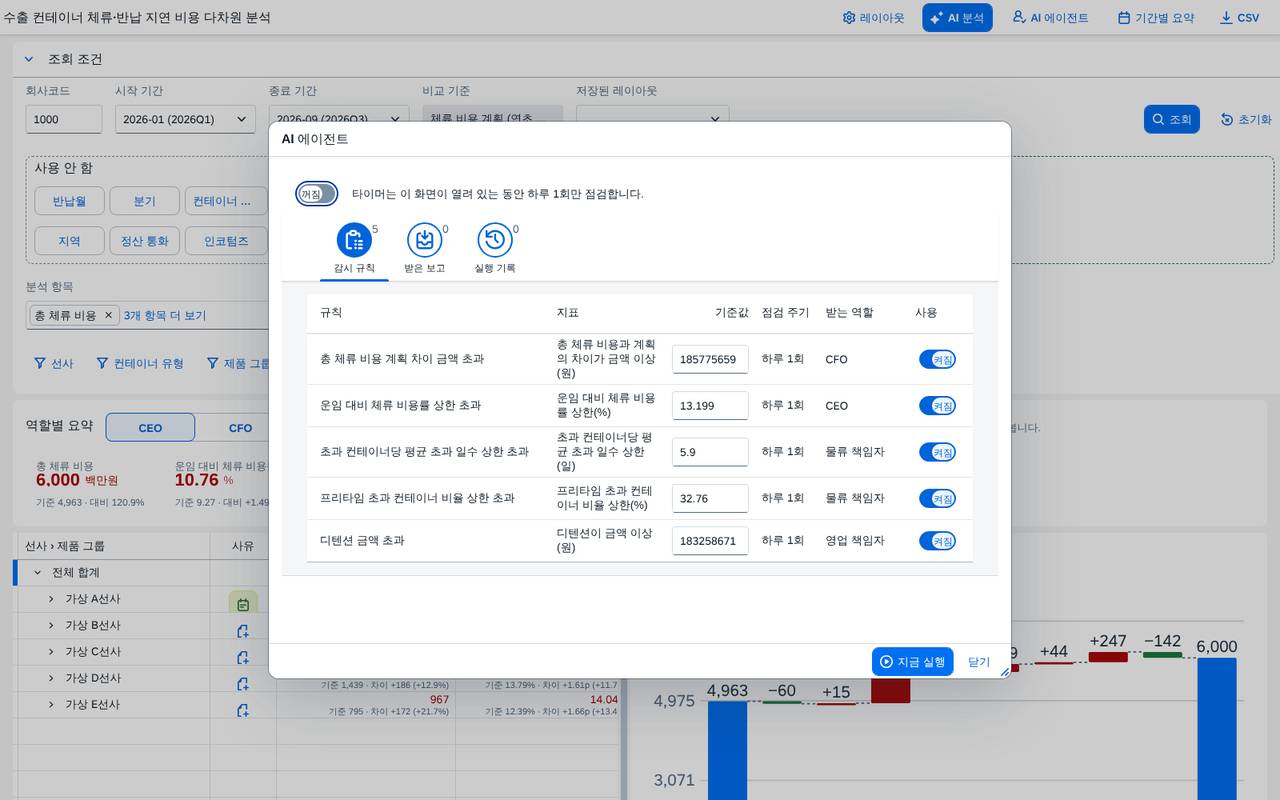Click the 정산 통화 dimension button
Screen dimensions: 1280x800
coord(145,241)
